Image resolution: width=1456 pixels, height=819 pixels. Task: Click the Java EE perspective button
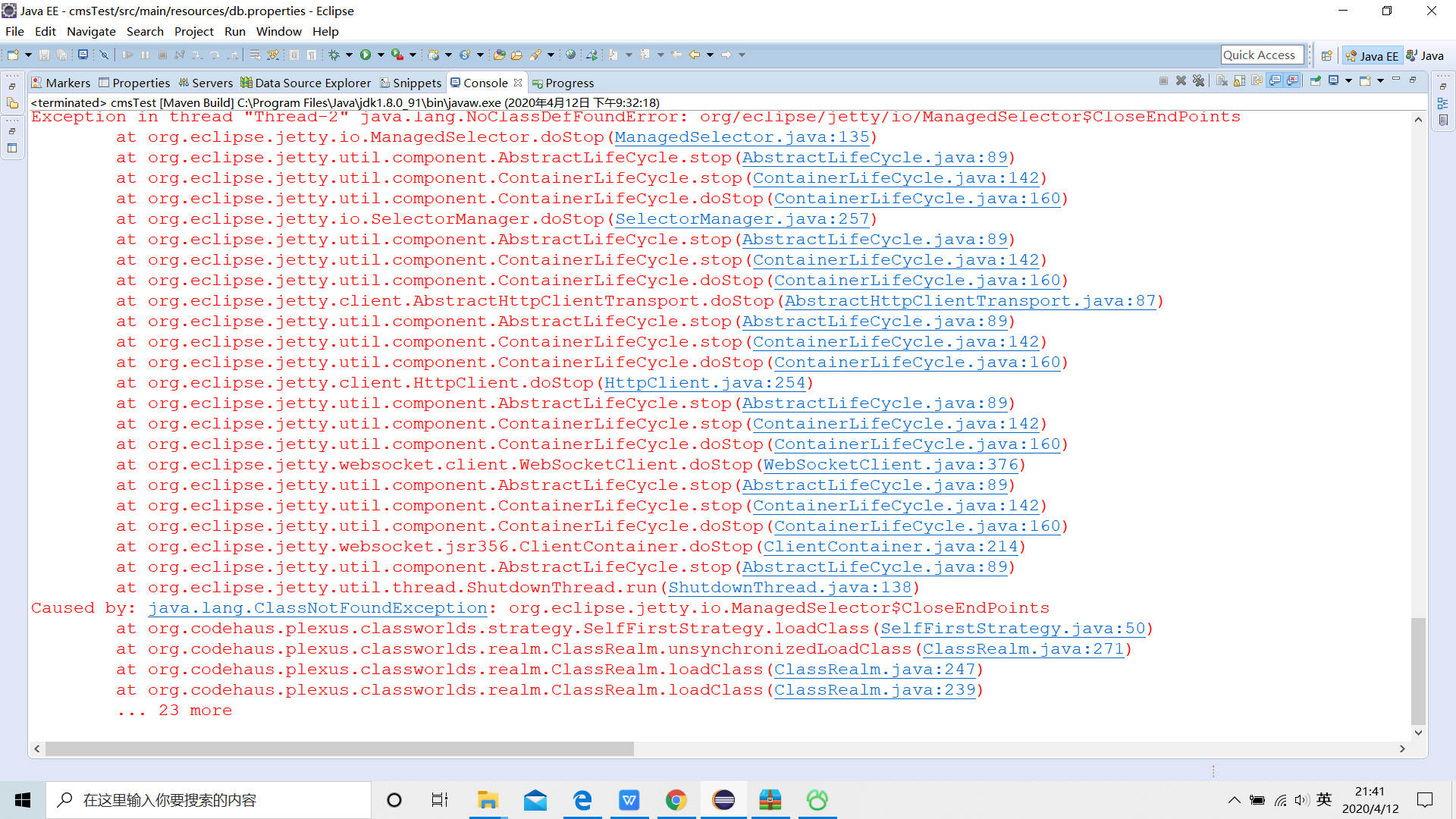(1372, 55)
